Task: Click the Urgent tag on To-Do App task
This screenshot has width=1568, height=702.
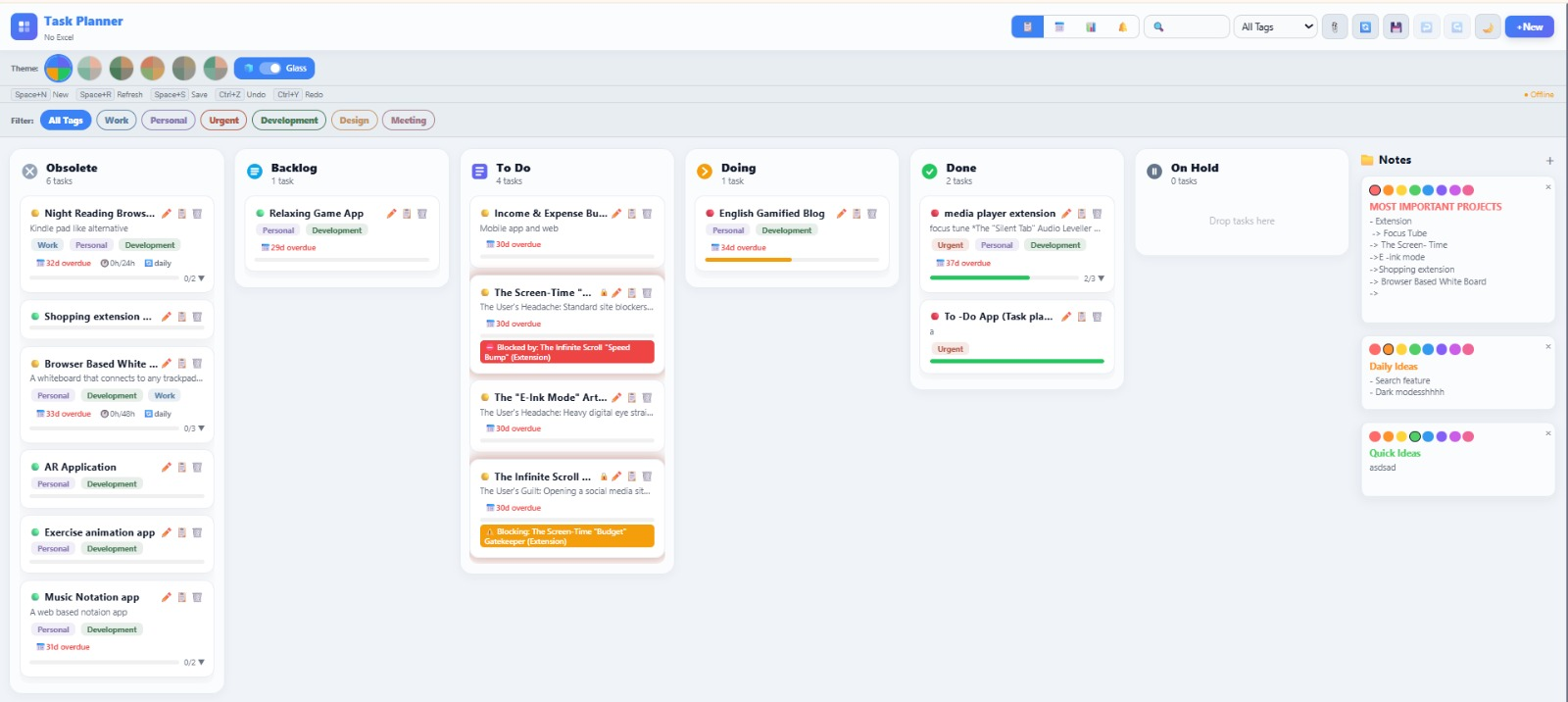Action: (x=950, y=349)
